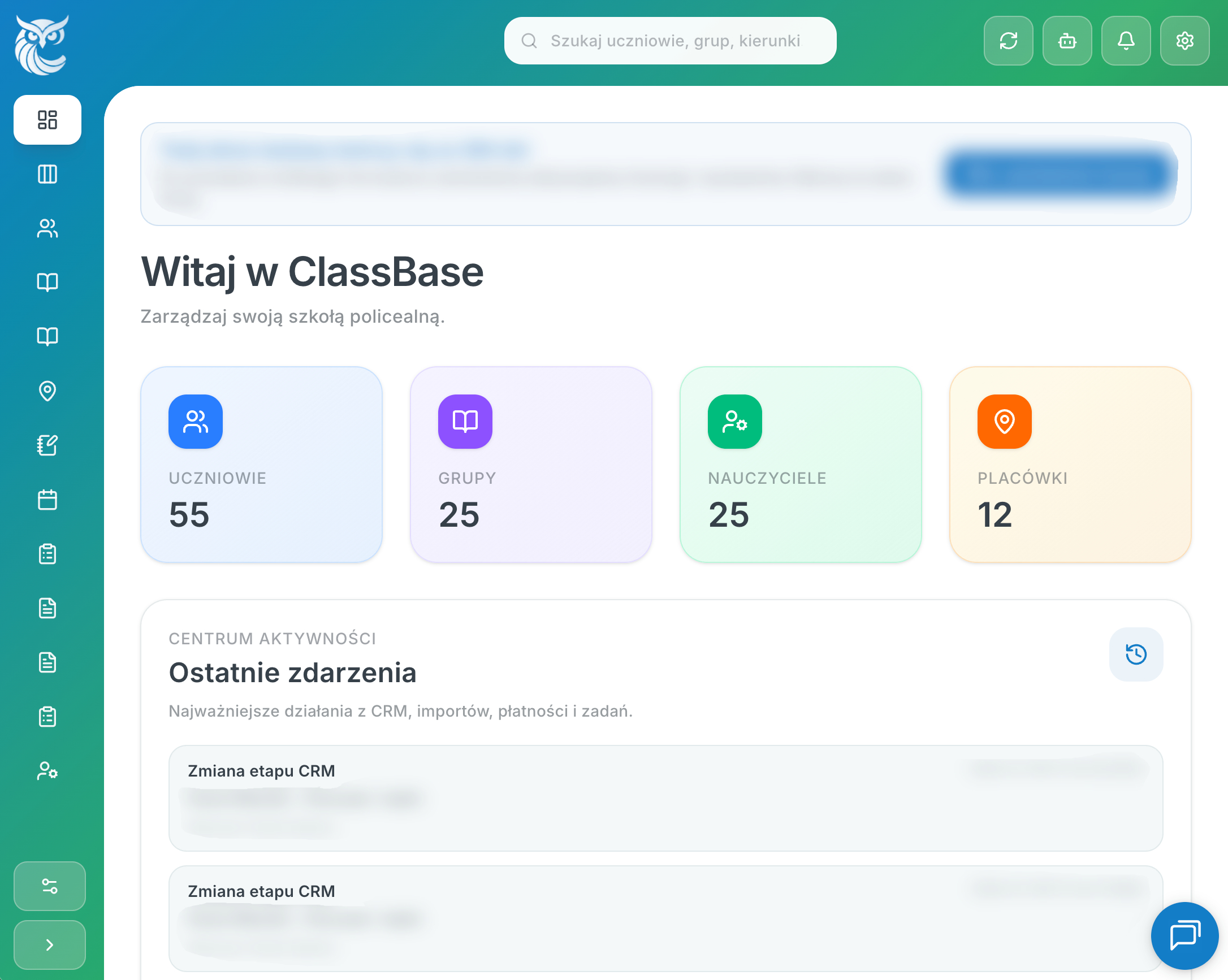Open the map pin locations sidebar icon
Viewport: 1228px width, 980px height.
(47, 391)
